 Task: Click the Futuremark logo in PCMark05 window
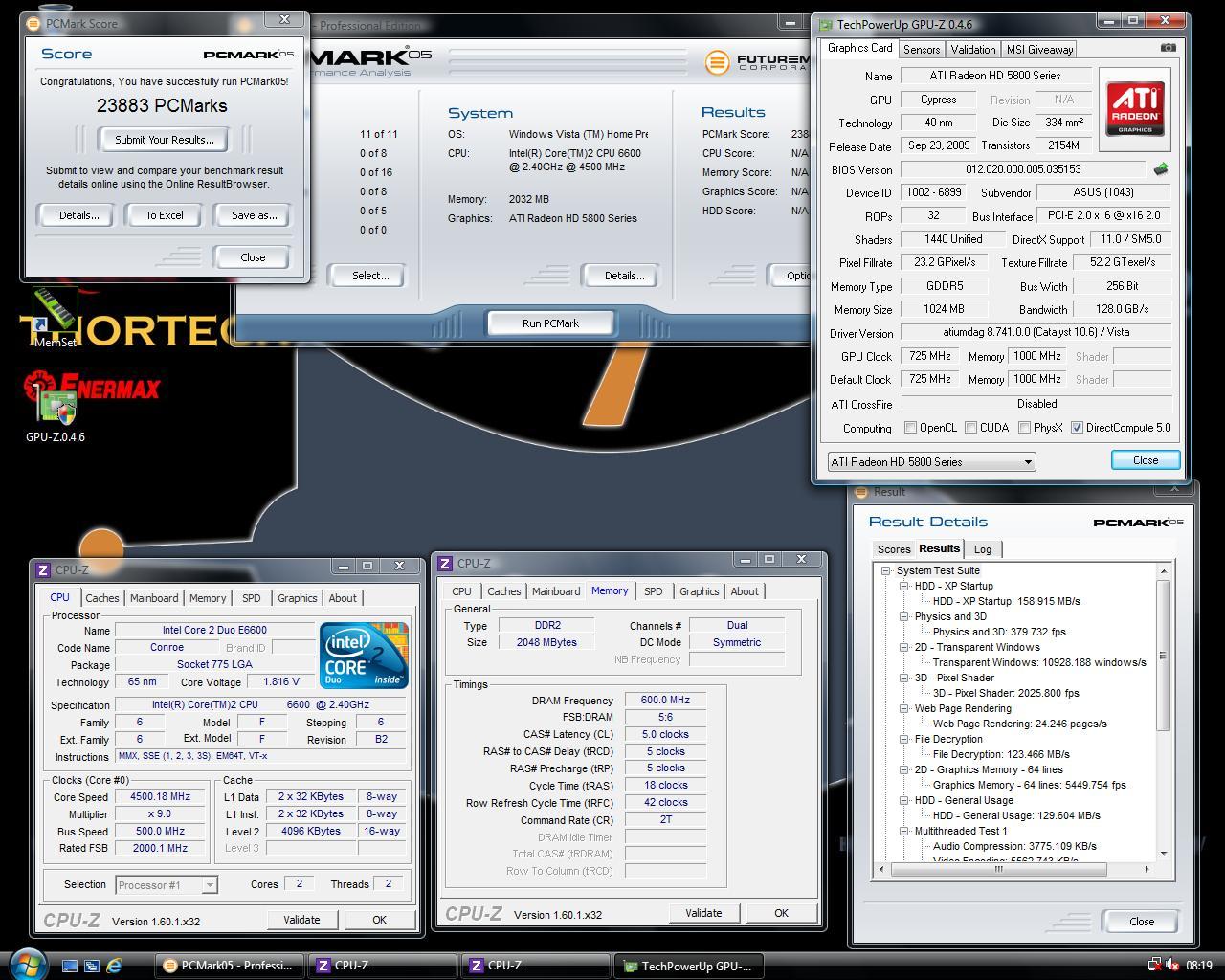tap(757, 62)
